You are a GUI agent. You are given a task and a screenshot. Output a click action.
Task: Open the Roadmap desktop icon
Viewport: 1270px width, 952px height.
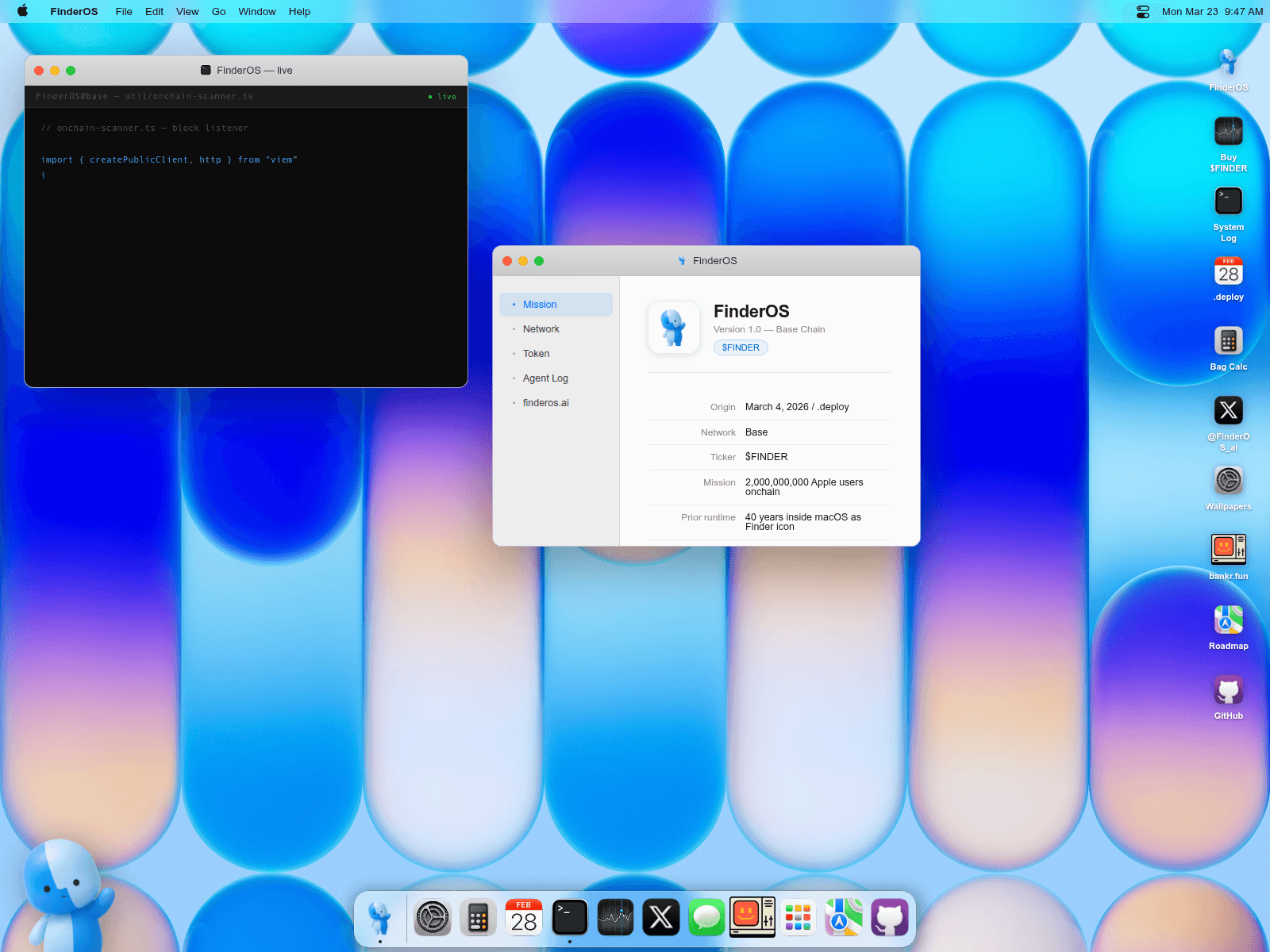point(1228,621)
